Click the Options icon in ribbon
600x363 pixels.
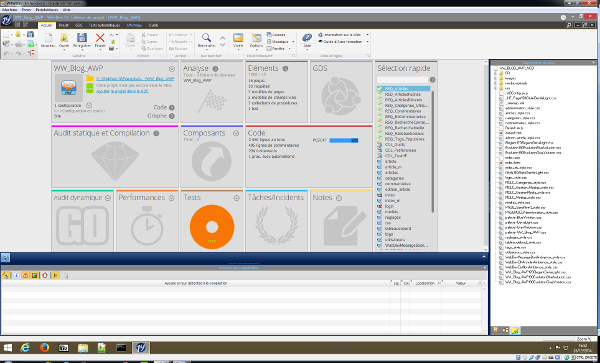coord(256,37)
